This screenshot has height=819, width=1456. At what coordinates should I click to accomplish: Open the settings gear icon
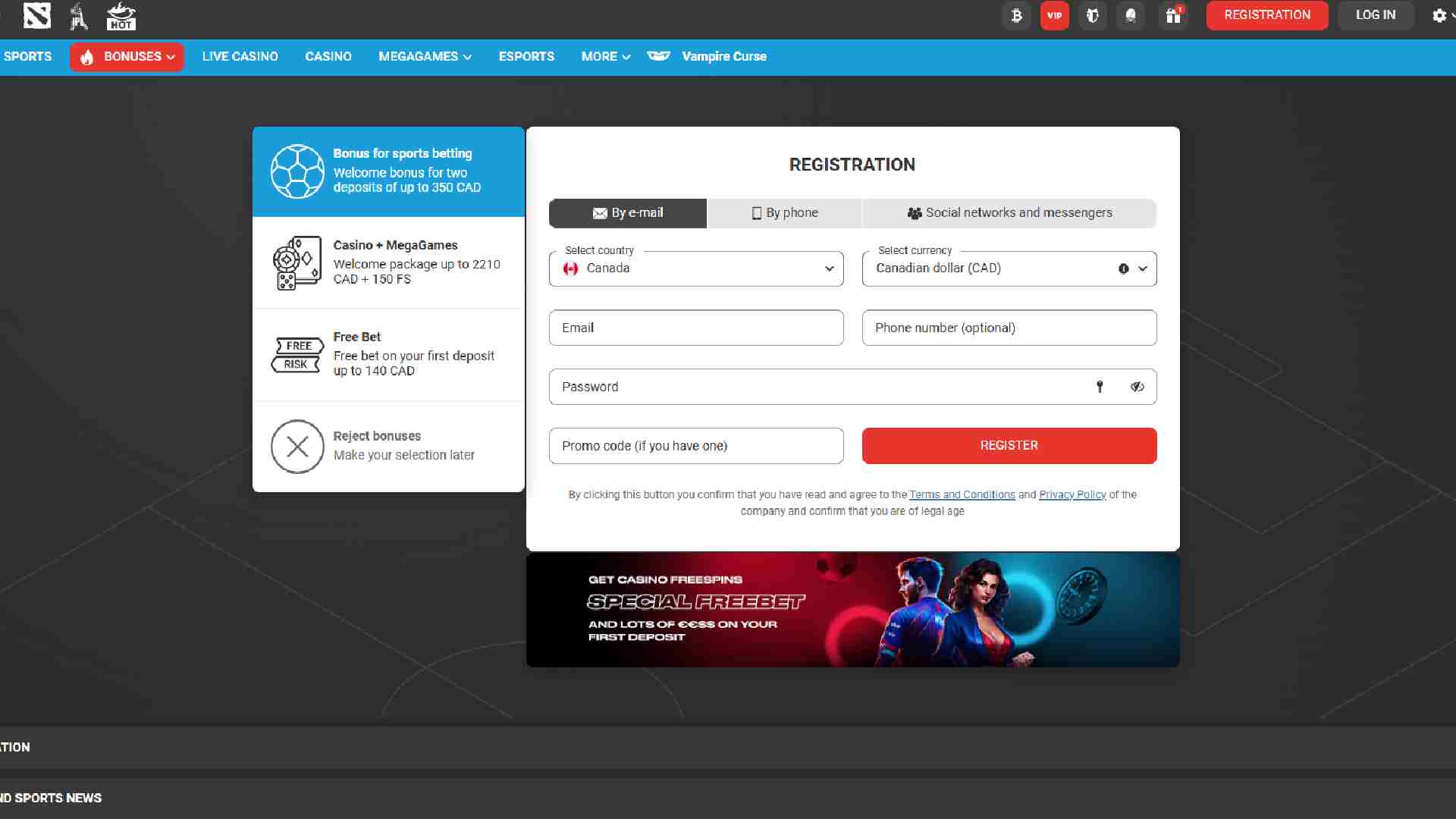[x=1439, y=15]
